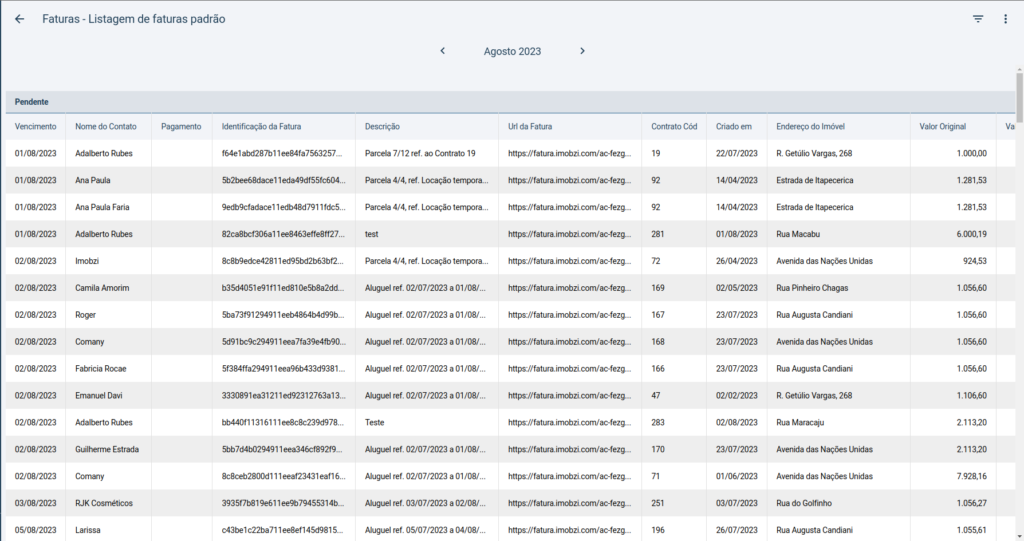Open invoice URL in RJK Cosméticos row
1024x541 pixels.
tap(569, 503)
